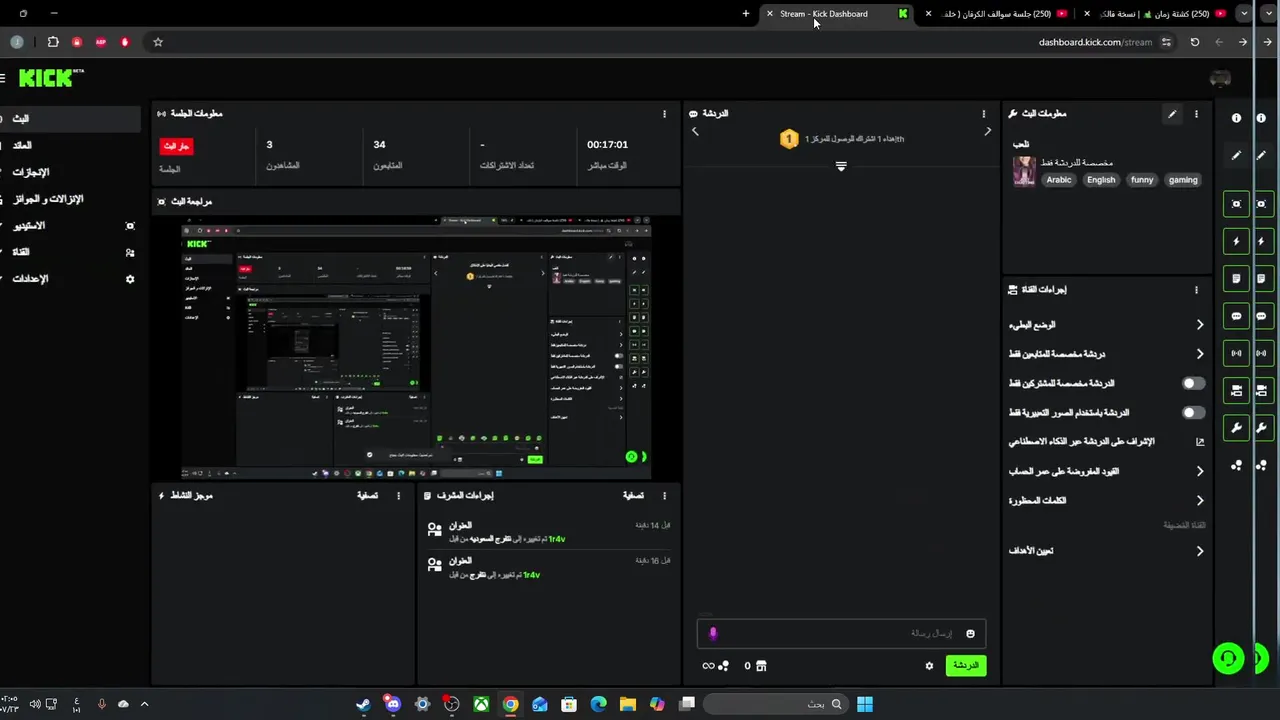Screen dimensions: 1280x720
Task: Open Discord from the taskbar
Action: tap(392, 704)
